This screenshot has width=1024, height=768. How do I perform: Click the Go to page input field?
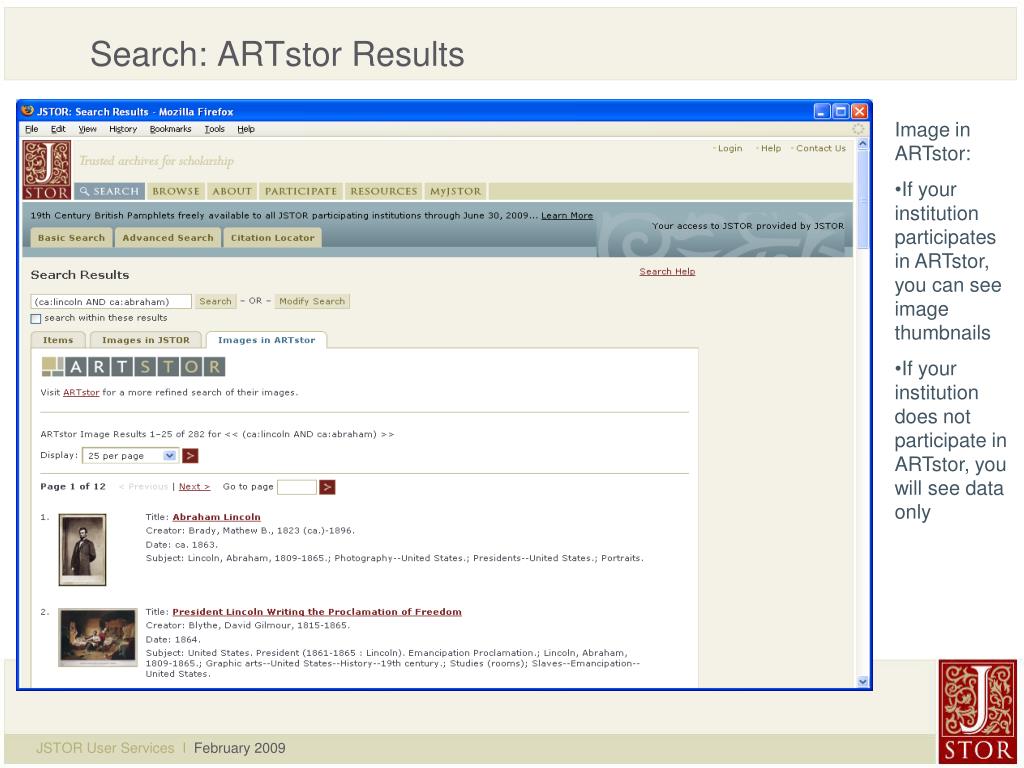pos(296,487)
